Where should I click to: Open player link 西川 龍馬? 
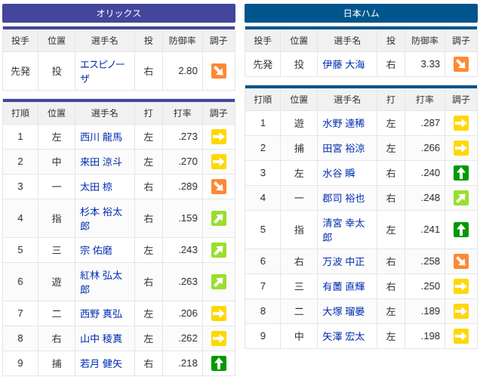pos(101,137)
